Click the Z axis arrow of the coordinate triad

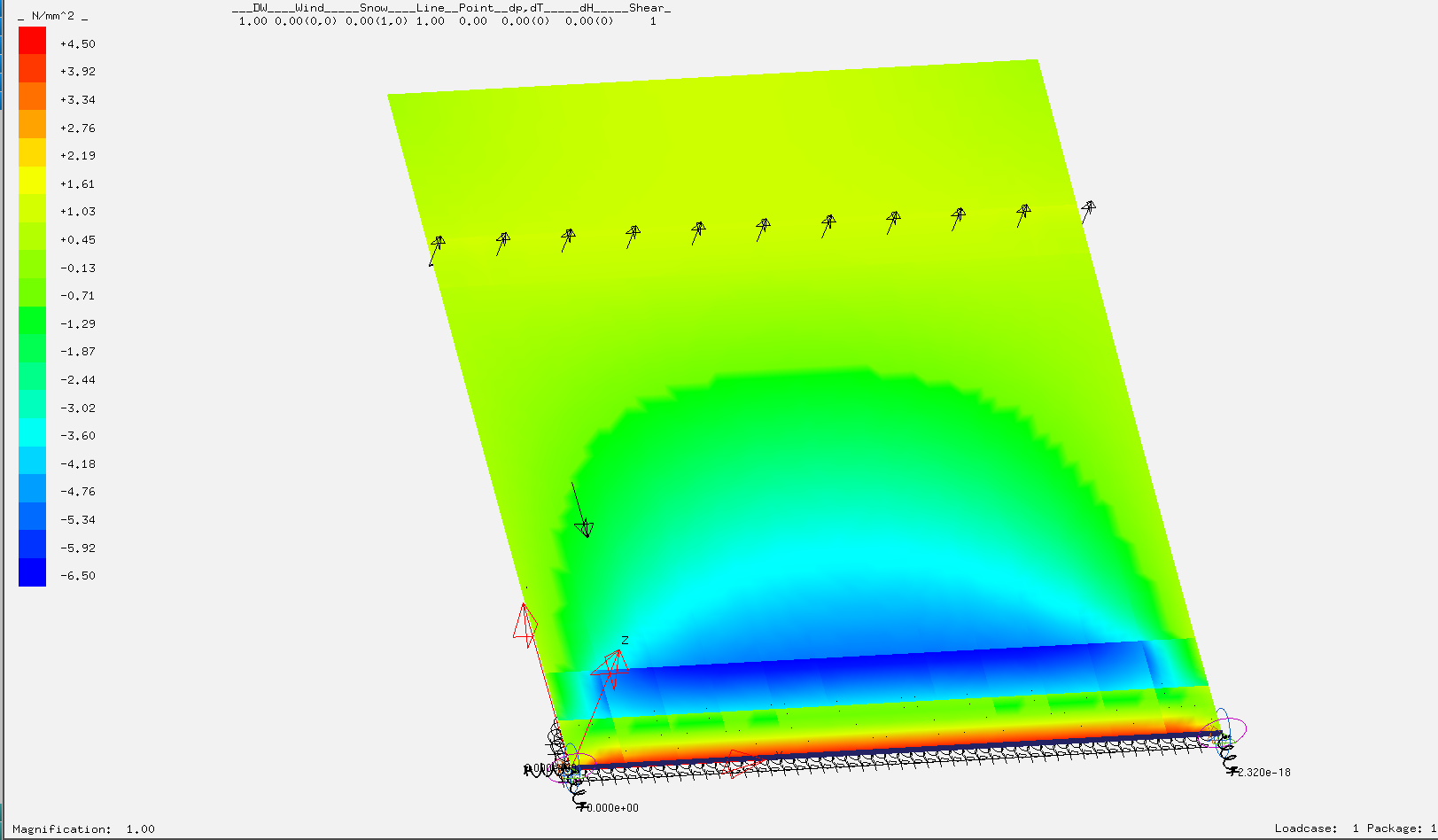(x=613, y=663)
